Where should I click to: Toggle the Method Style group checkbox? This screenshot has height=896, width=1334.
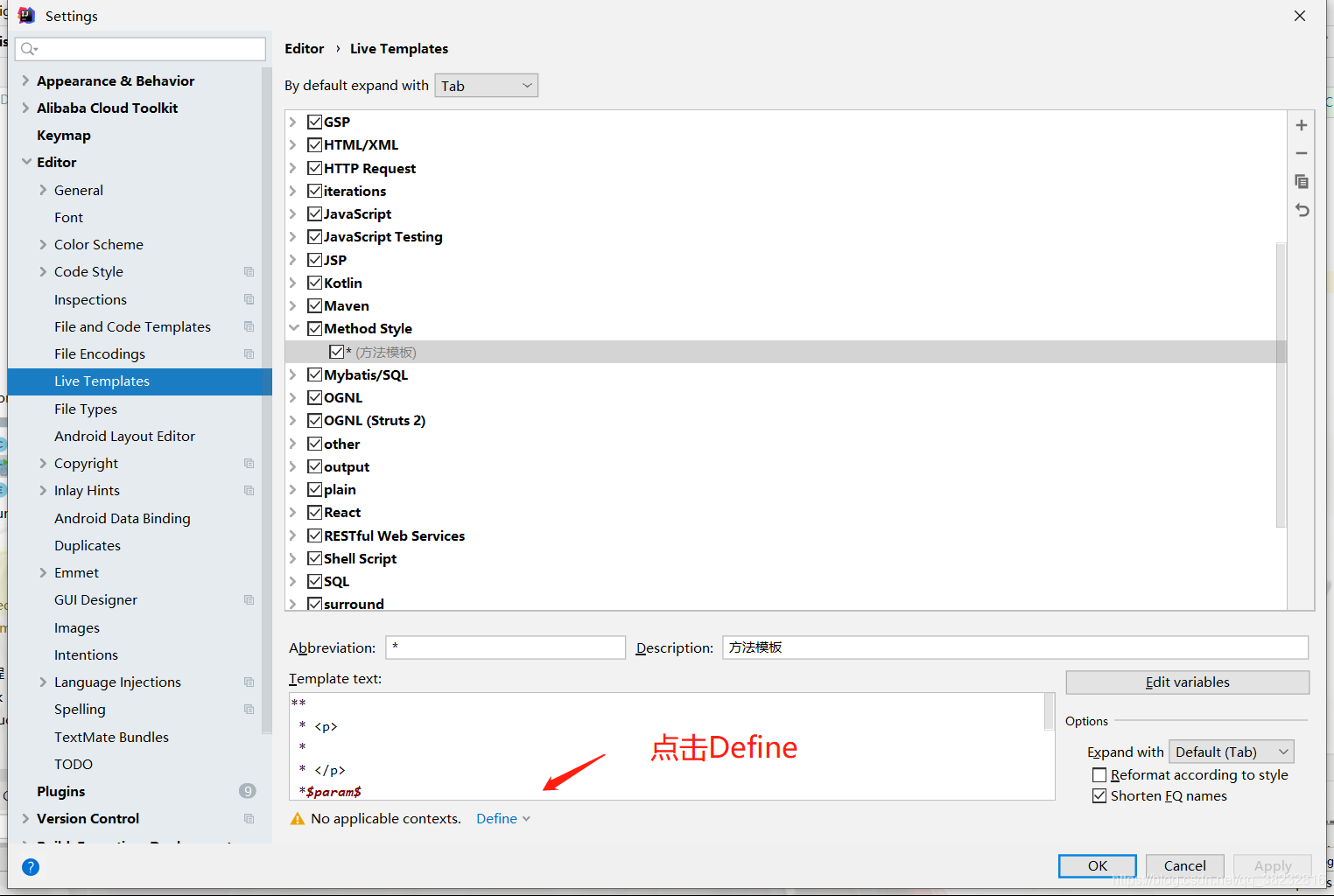315,328
